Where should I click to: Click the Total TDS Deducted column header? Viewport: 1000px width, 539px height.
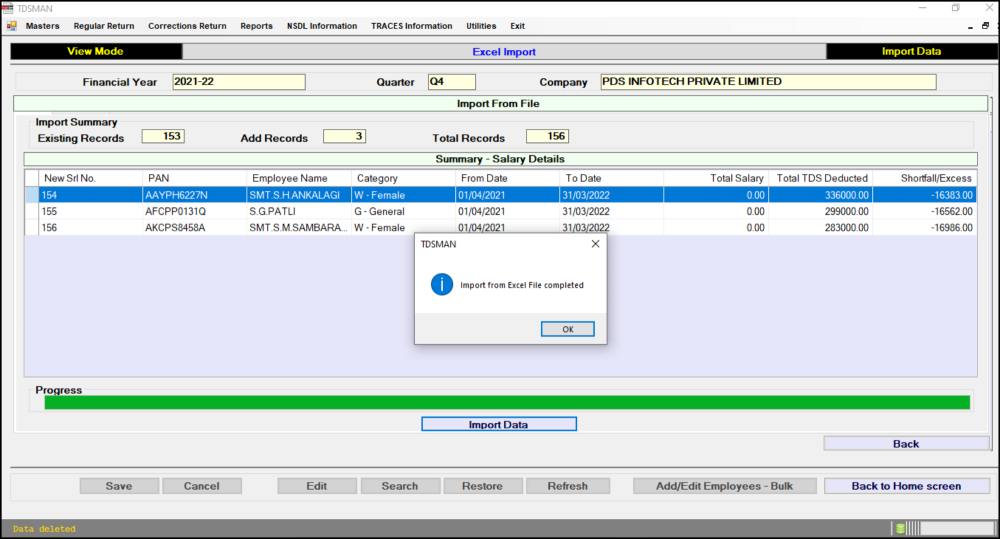point(821,179)
